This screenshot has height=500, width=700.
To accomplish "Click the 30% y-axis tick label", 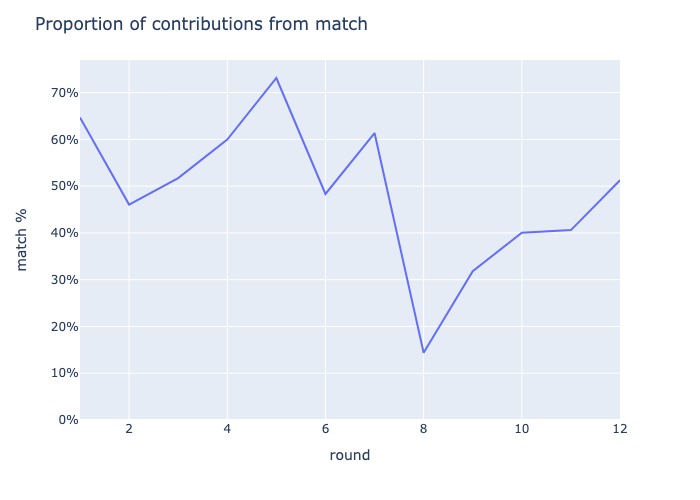I will coord(65,280).
